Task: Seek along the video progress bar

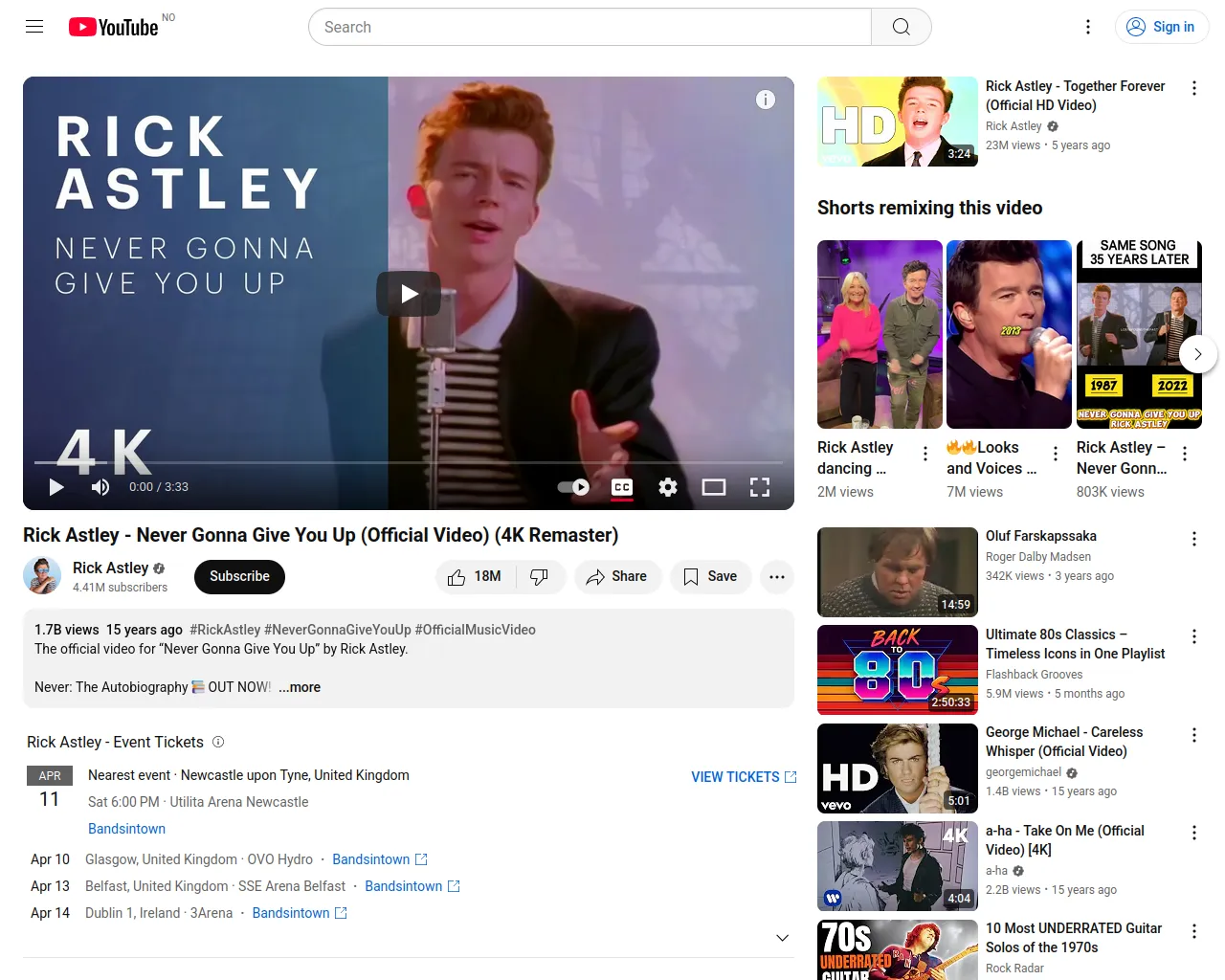Action: point(409,462)
